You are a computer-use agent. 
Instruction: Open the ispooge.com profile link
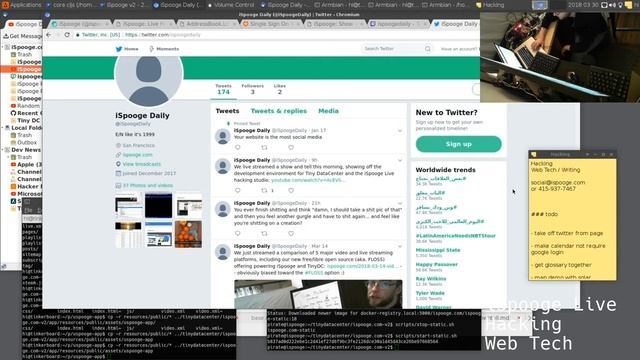coord(137,155)
